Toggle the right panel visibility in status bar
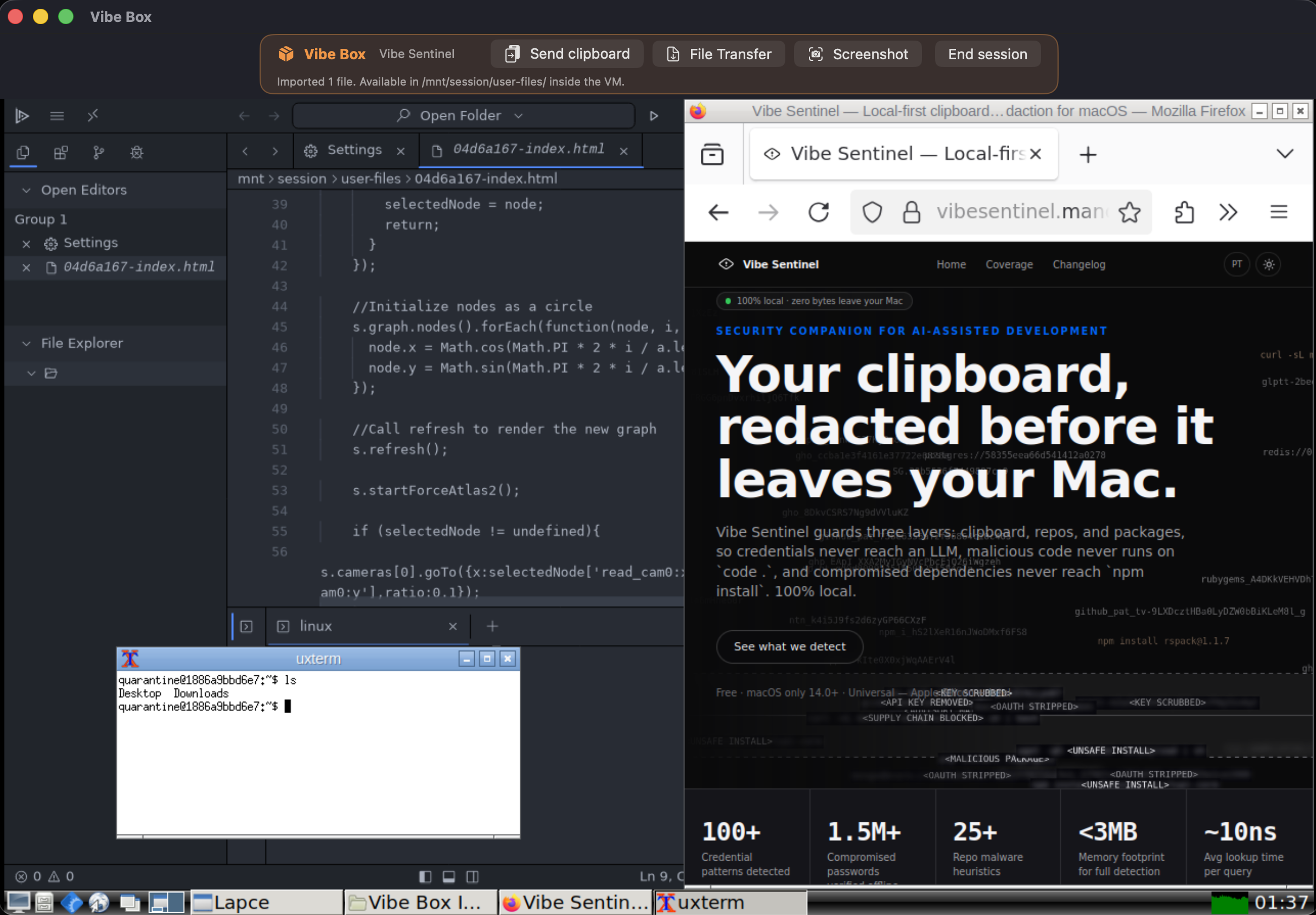The height and width of the screenshot is (915, 1316). pos(473,876)
